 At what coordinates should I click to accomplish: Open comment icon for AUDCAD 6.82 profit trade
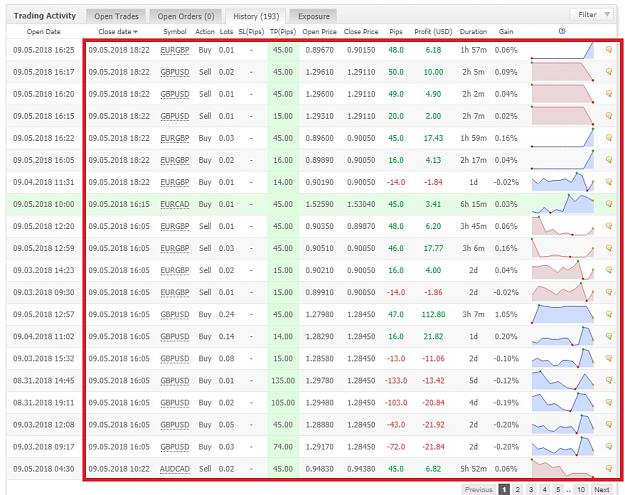[x=609, y=468]
